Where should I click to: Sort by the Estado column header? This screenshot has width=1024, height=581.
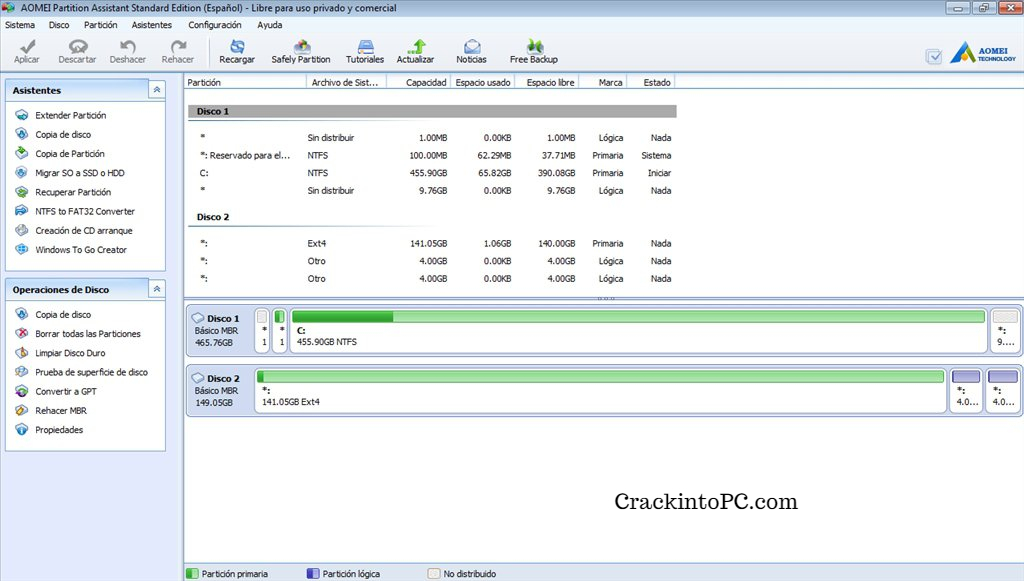(x=651, y=82)
